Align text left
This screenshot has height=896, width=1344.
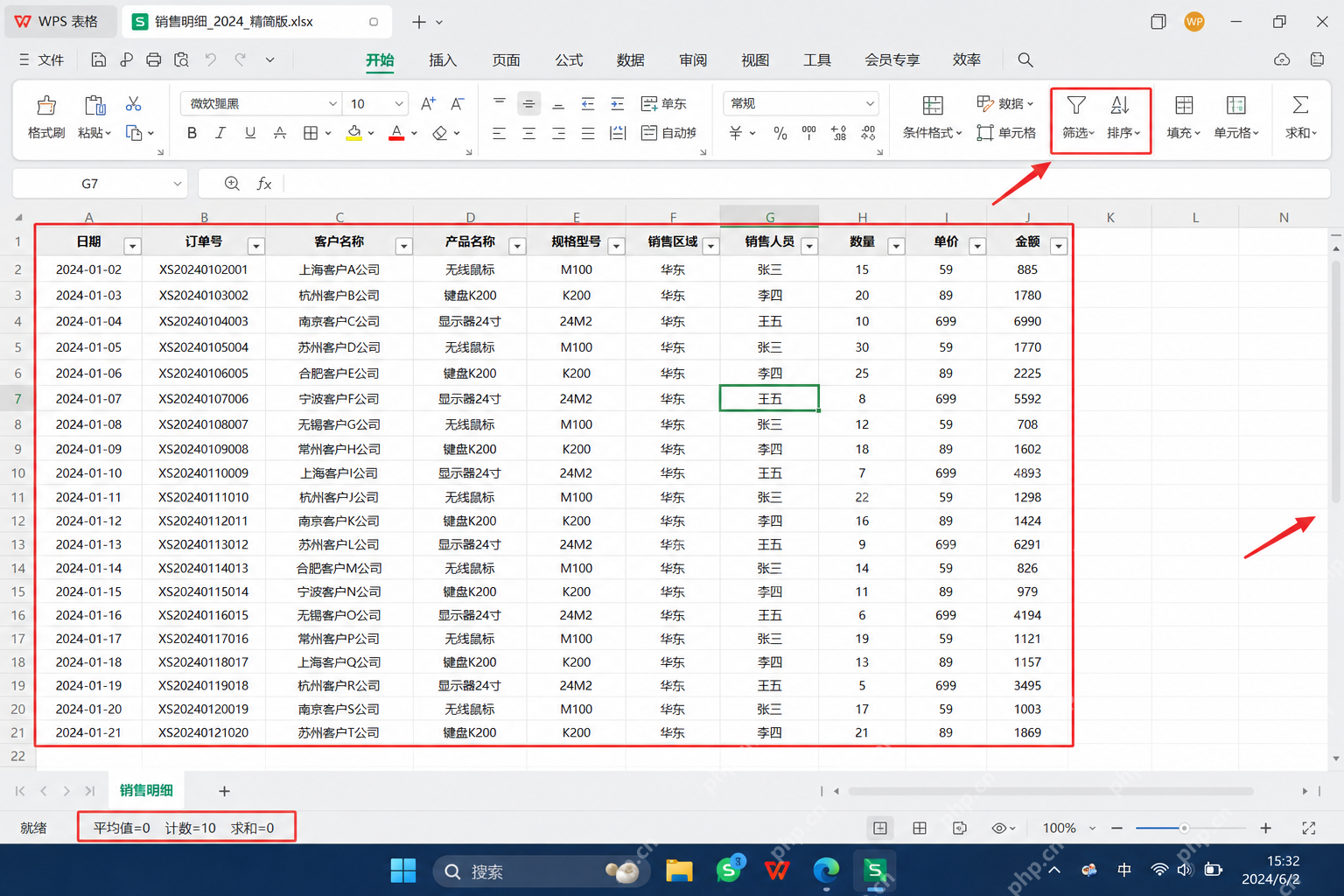500,133
